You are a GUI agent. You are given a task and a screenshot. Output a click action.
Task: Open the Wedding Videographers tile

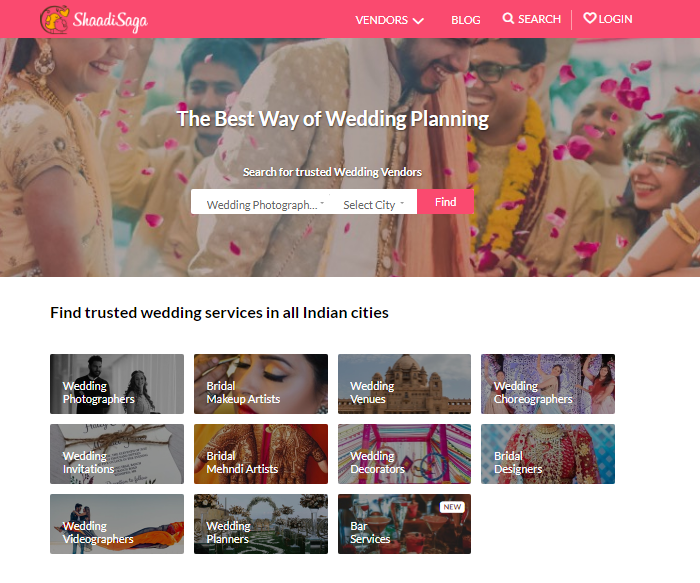pos(117,524)
